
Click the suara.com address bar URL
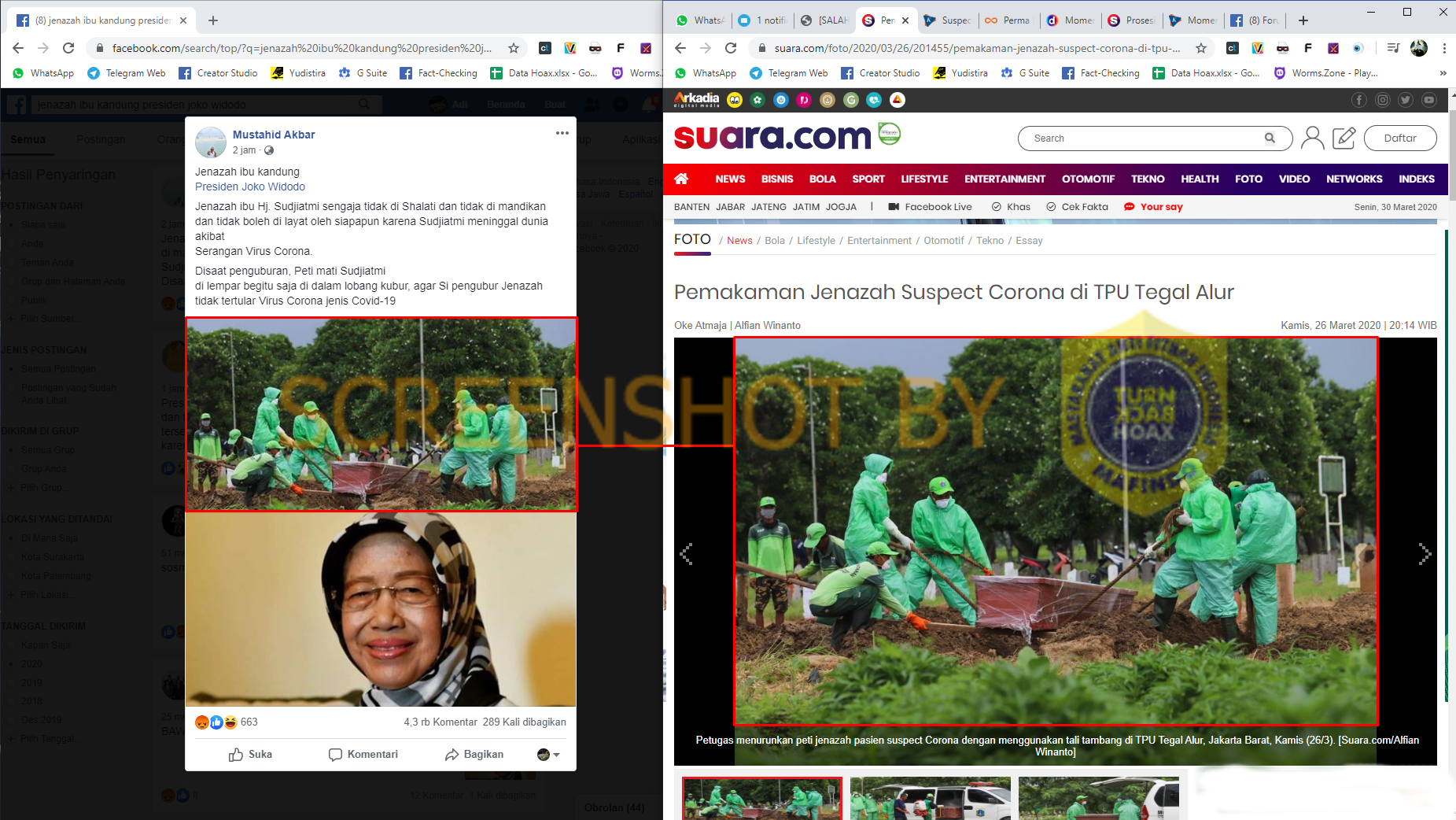tap(978, 48)
